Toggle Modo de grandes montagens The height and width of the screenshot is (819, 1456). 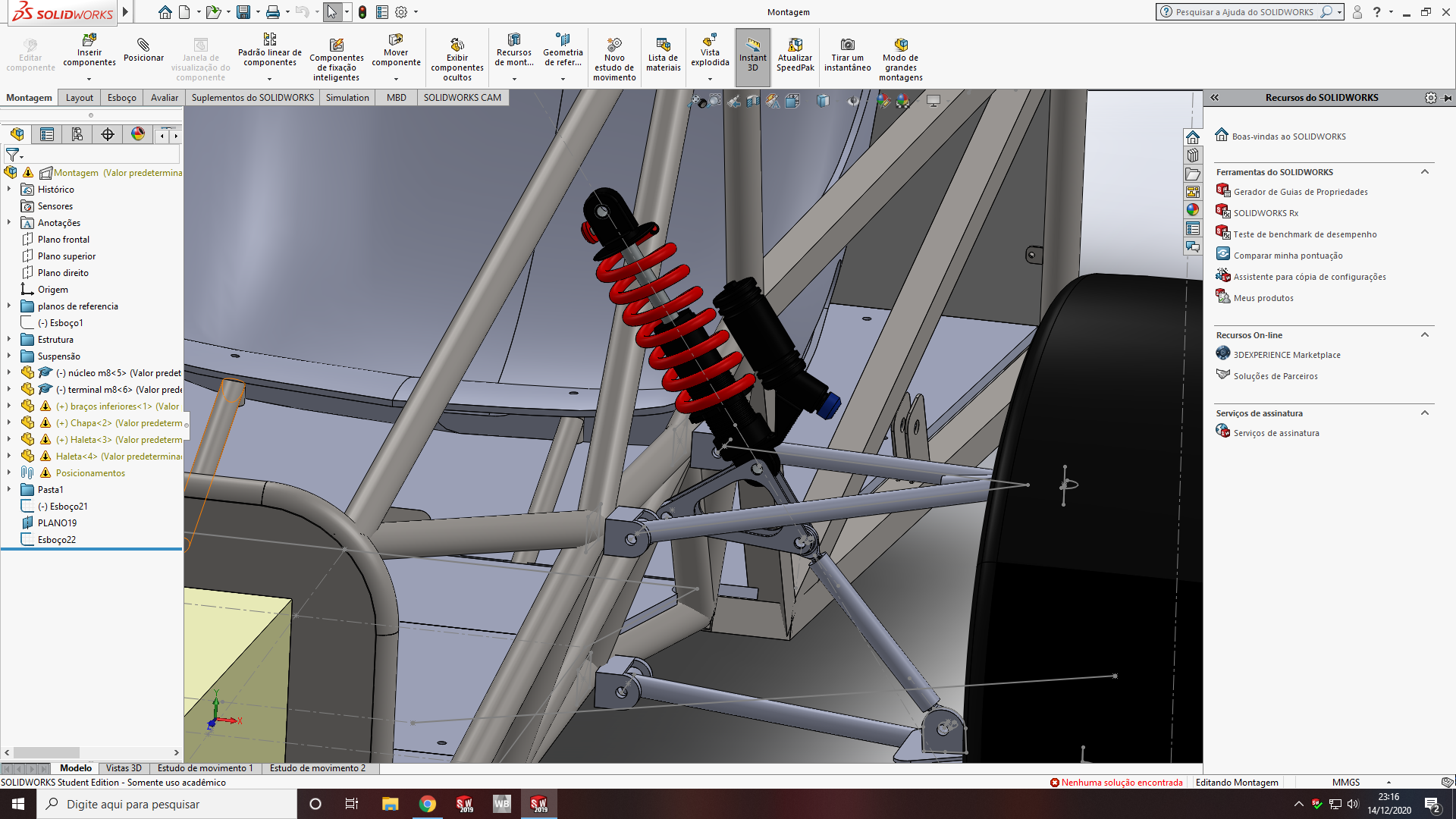click(x=900, y=59)
